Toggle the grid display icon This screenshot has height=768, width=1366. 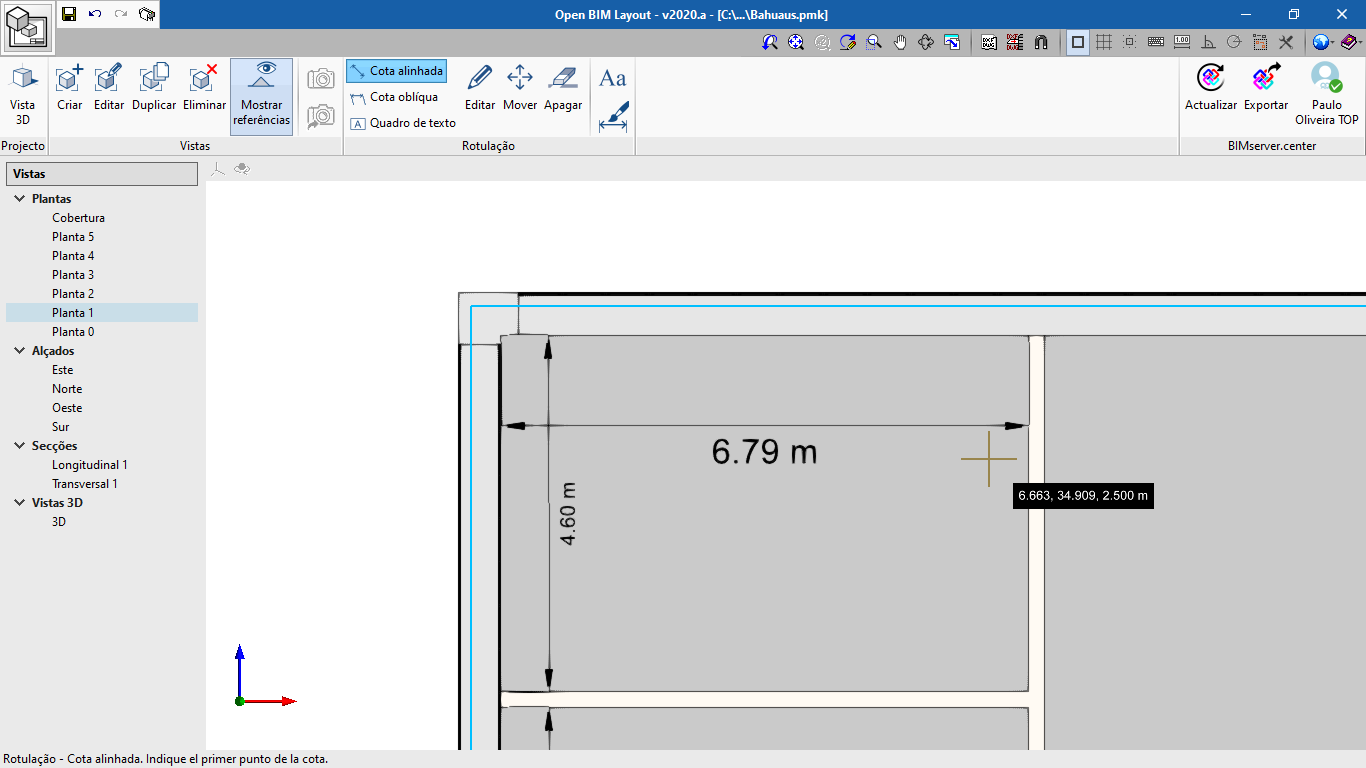click(1102, 44)
